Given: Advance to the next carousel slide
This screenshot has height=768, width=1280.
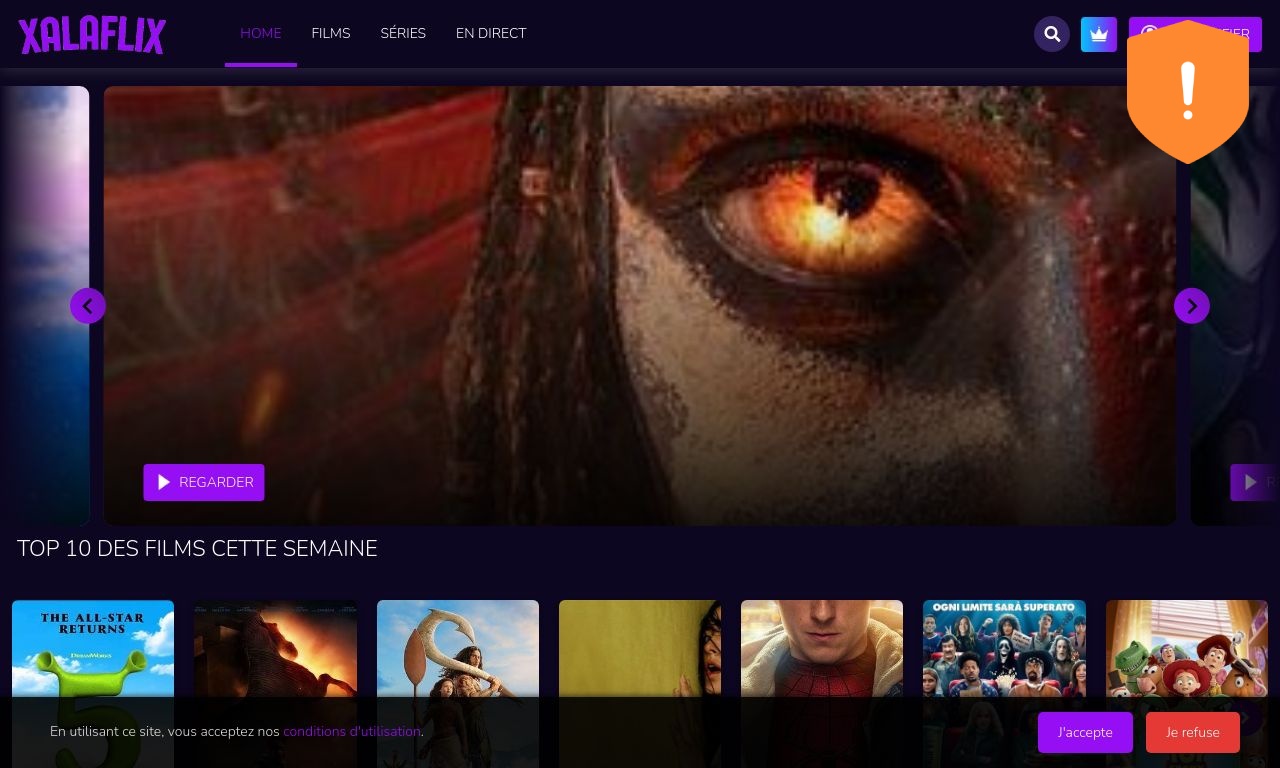Looking at the screenshot, I should tap(1192, 306).
